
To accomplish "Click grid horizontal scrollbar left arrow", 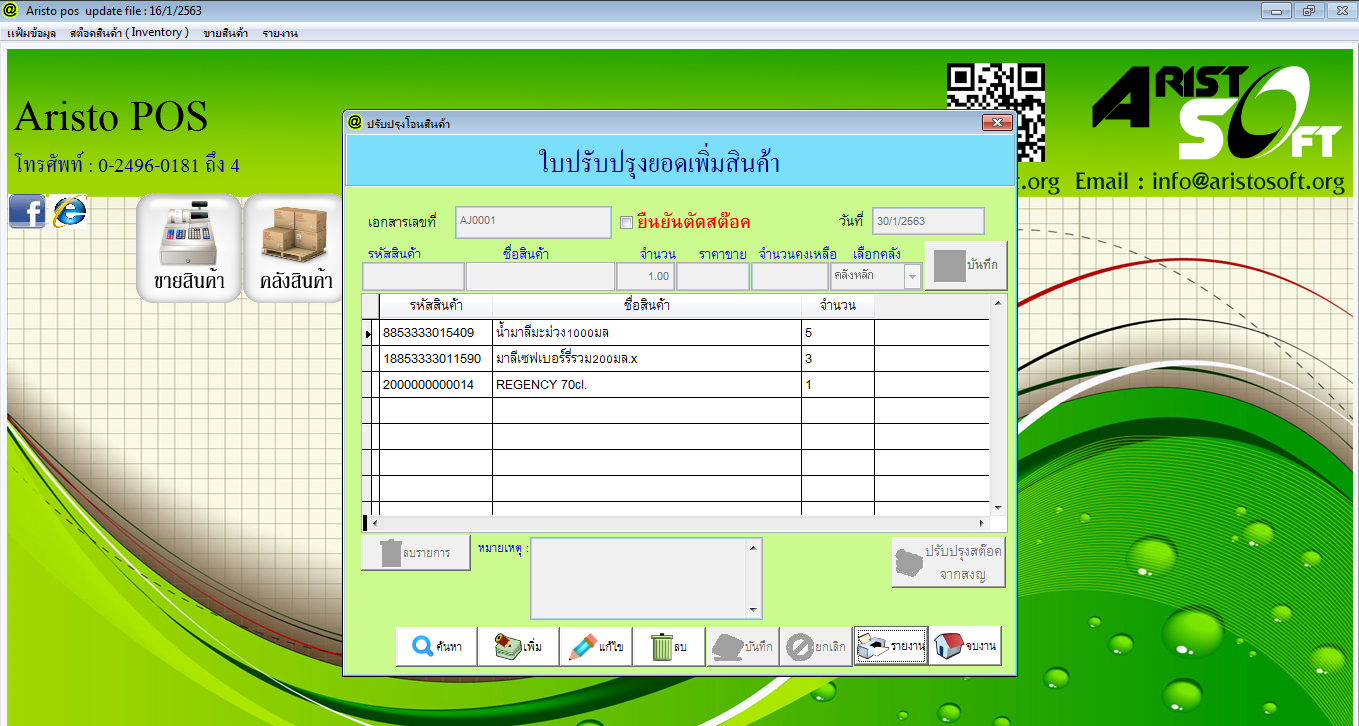I will click(374, 523).
